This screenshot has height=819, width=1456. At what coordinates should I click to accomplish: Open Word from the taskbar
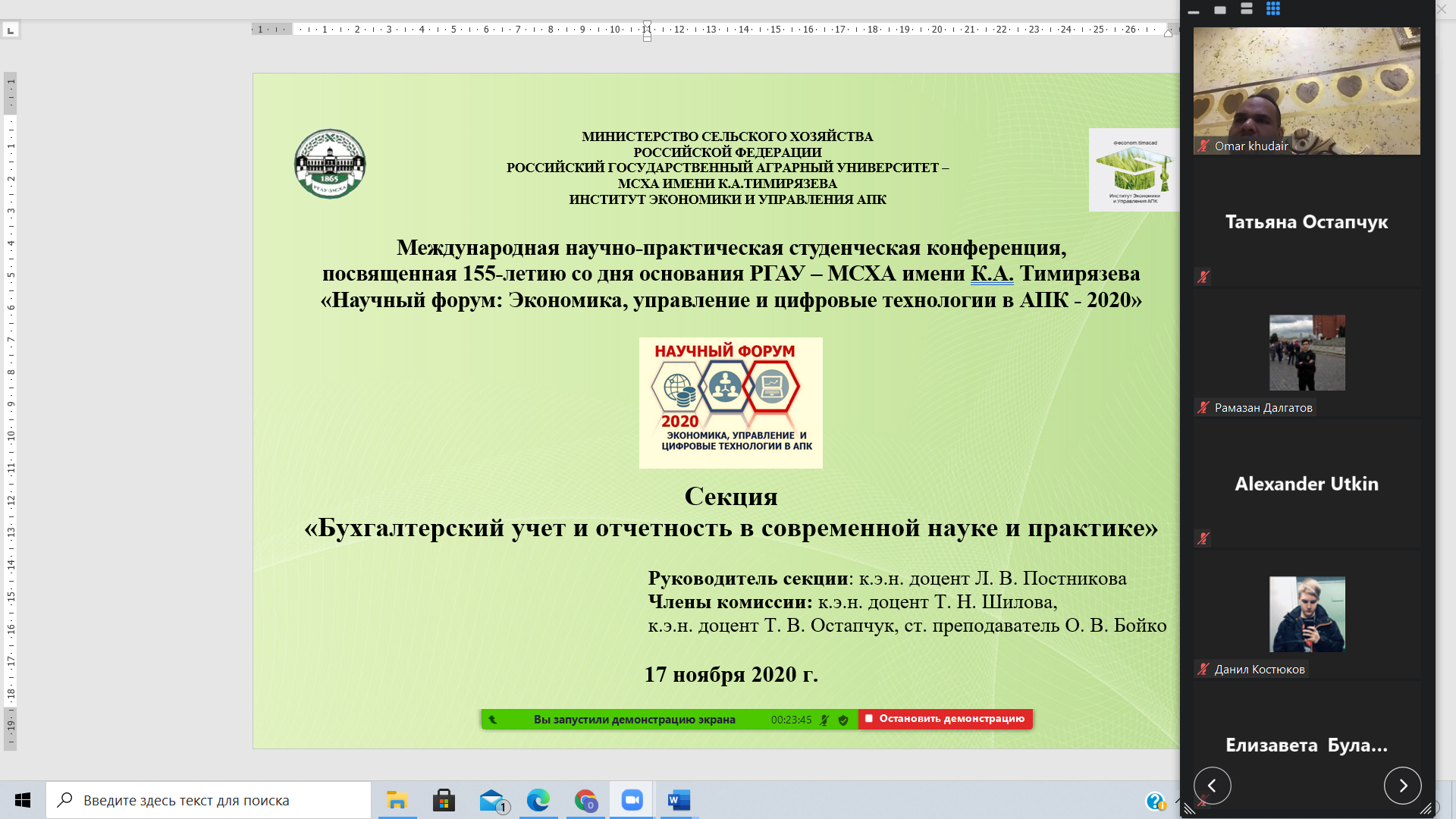tap(679, 800)
